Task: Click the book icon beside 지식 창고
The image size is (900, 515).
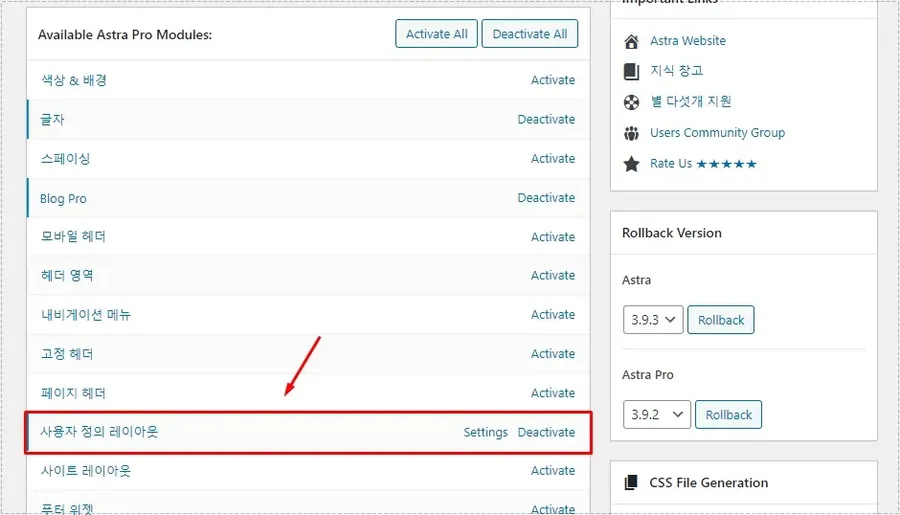Action: pyautogui.click(x=631, y=71)
